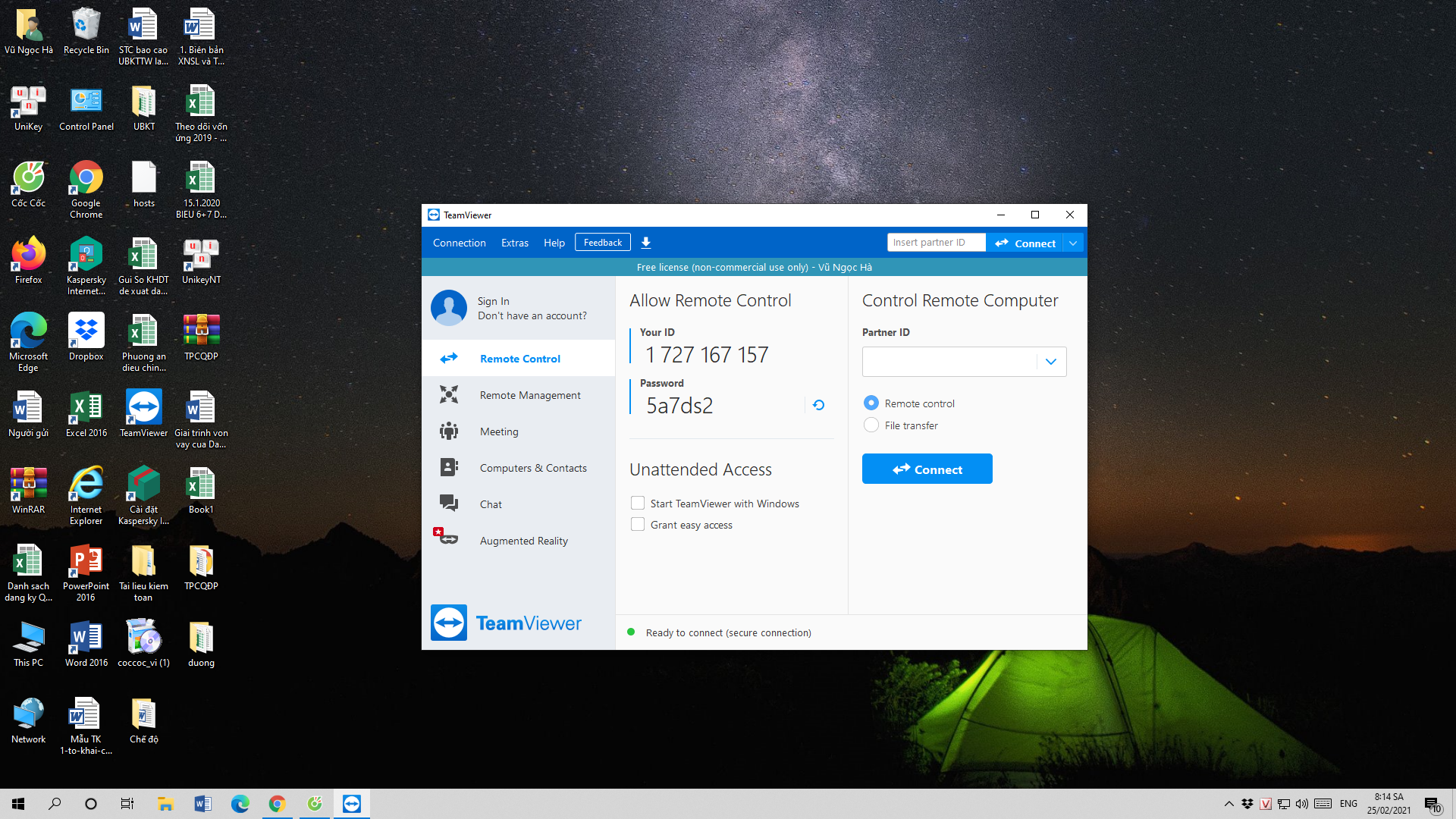Image resolution: width=1456 pixels, height=819 pixels.
Task: Show hidden system tray icons
Action: click(1228, 804)
